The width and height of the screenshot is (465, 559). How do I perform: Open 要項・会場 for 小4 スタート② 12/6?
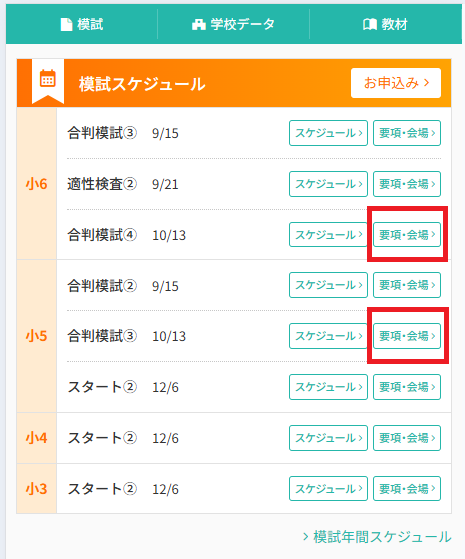[x=407, y=438]
